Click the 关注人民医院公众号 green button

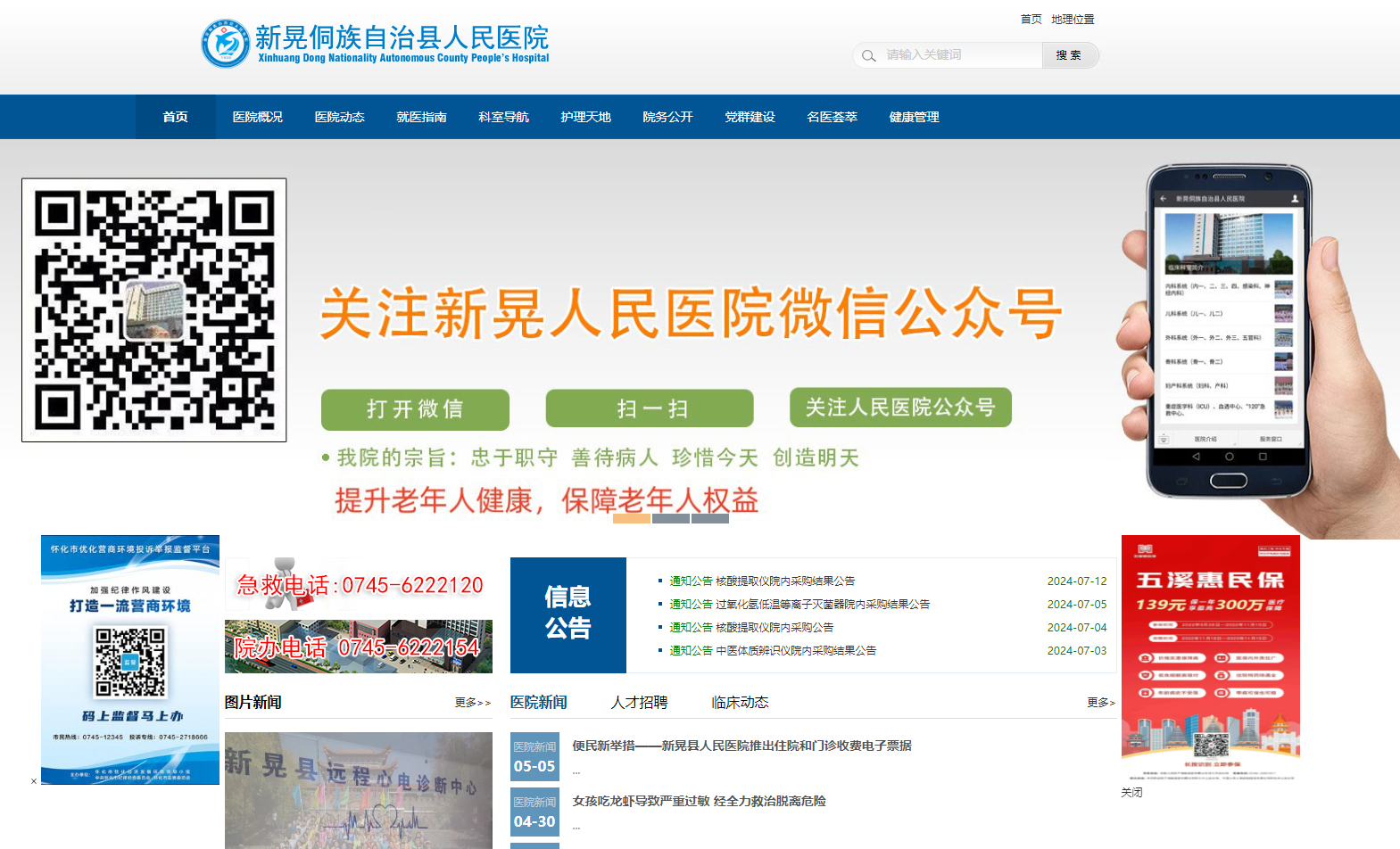pyautogui.click(x=900, y=408)
